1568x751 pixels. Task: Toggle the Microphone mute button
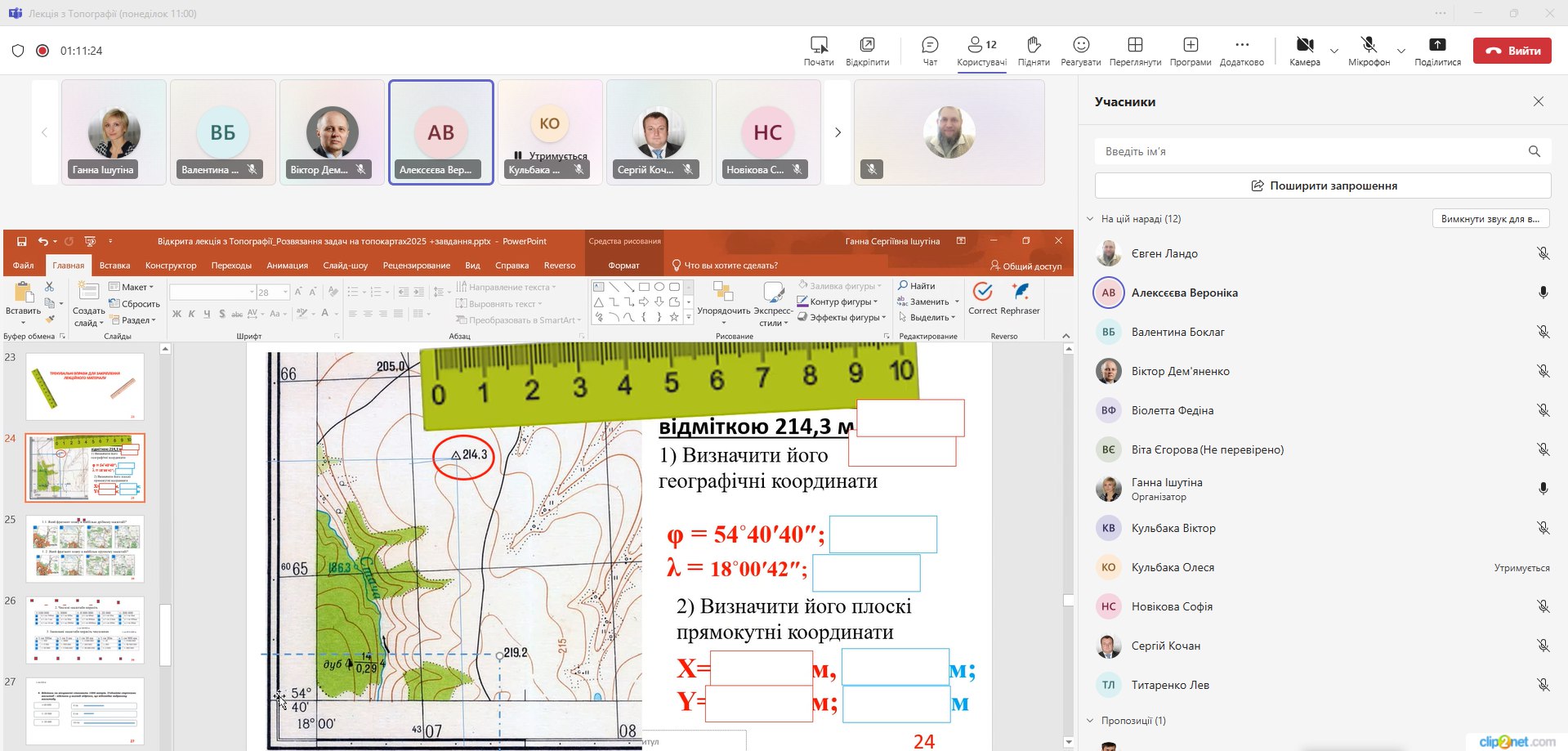point(1369,45)
